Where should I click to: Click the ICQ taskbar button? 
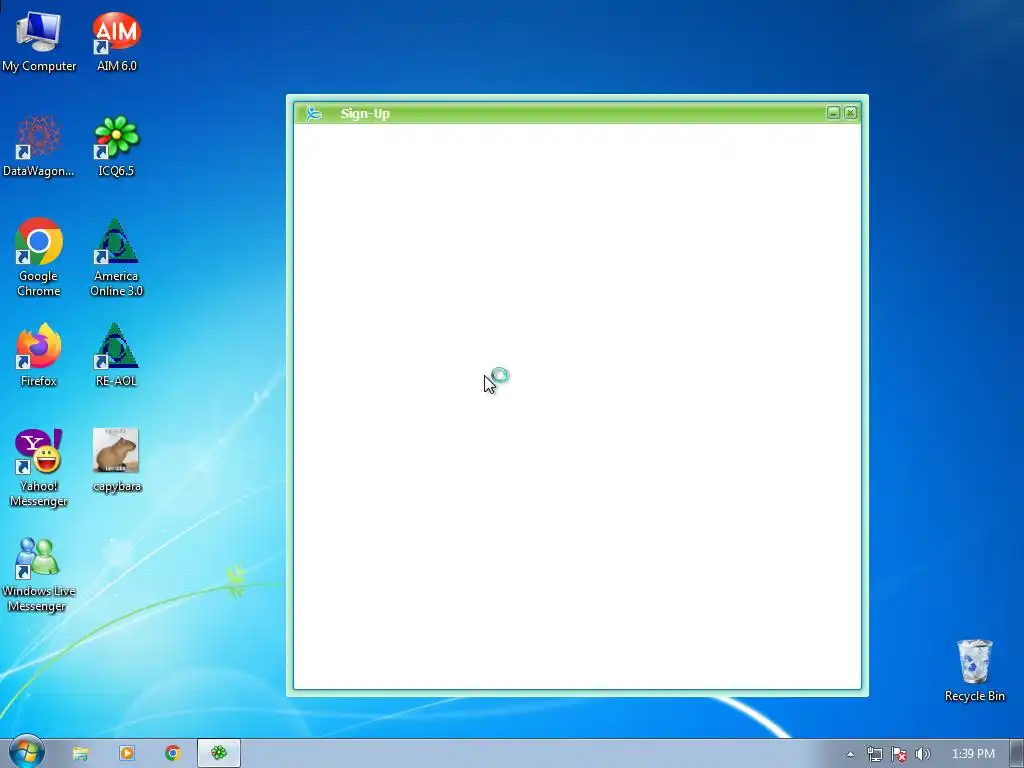(x=219, y=754)
